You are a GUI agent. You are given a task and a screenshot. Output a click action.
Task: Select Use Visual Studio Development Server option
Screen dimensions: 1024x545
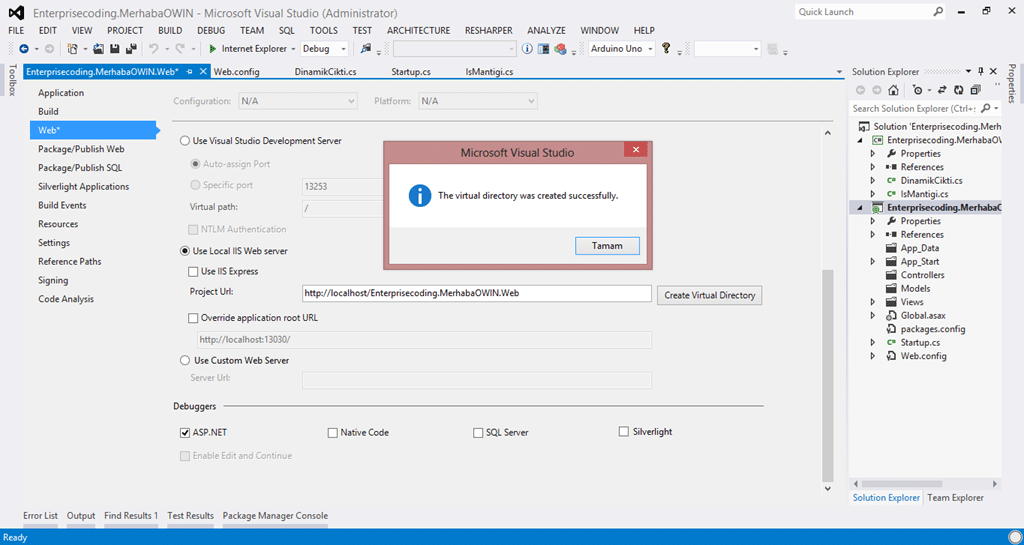185,140
